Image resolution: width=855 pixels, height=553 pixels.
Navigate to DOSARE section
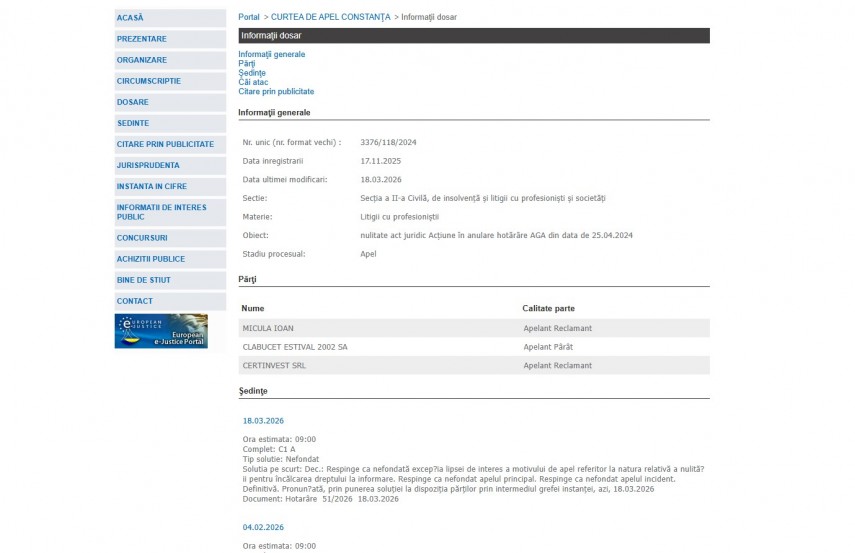pyautogui.click(x=133, y=102)
